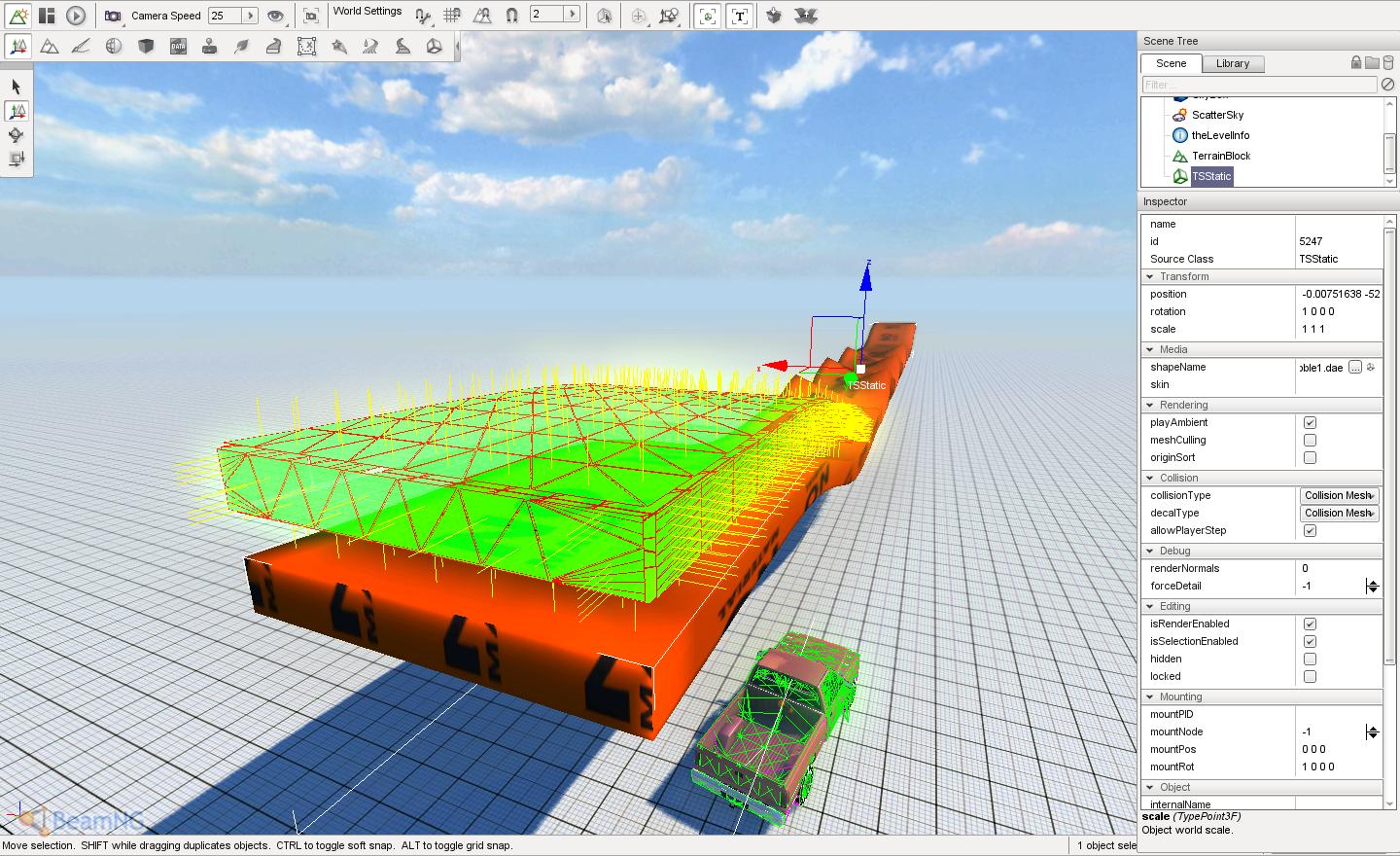
Task: Open the Decal Road Editor icon
Action: 402,46
